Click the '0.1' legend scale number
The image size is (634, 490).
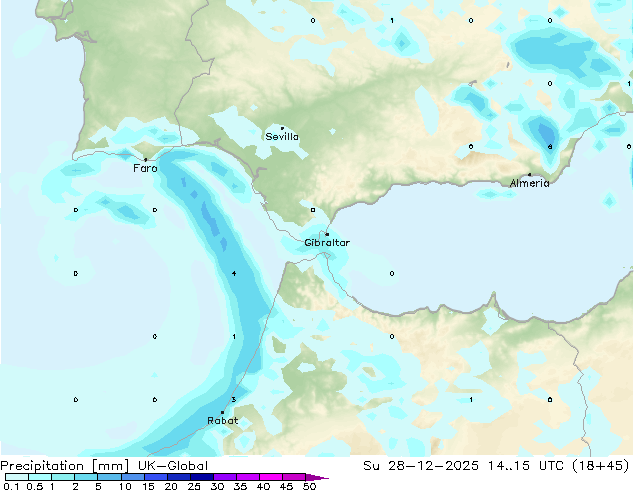point(10,486)
